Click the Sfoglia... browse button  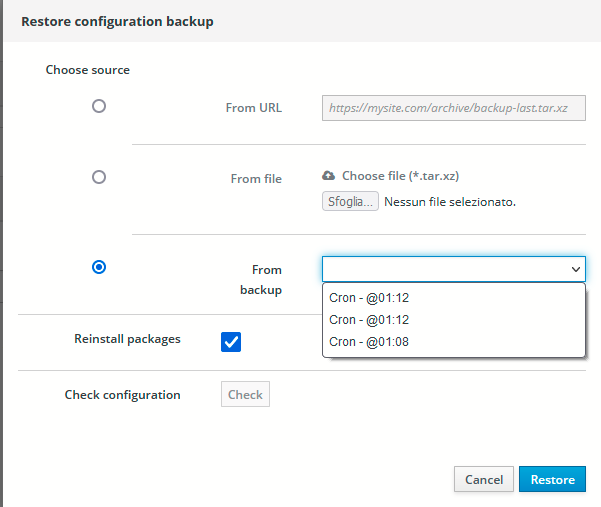tap(350, 201)
